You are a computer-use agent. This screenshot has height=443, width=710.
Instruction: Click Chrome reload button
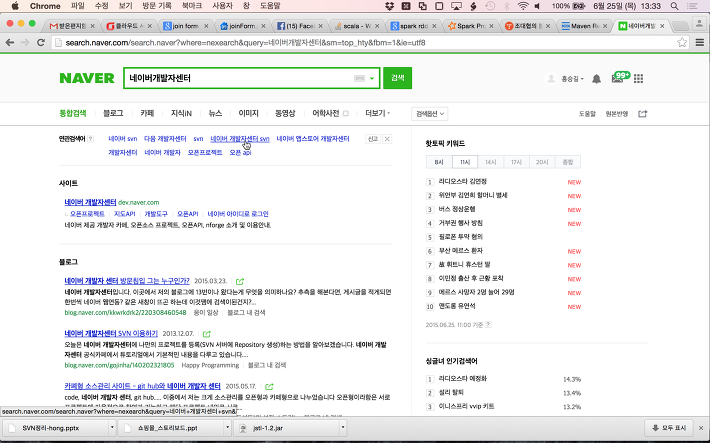click(41, 43)
